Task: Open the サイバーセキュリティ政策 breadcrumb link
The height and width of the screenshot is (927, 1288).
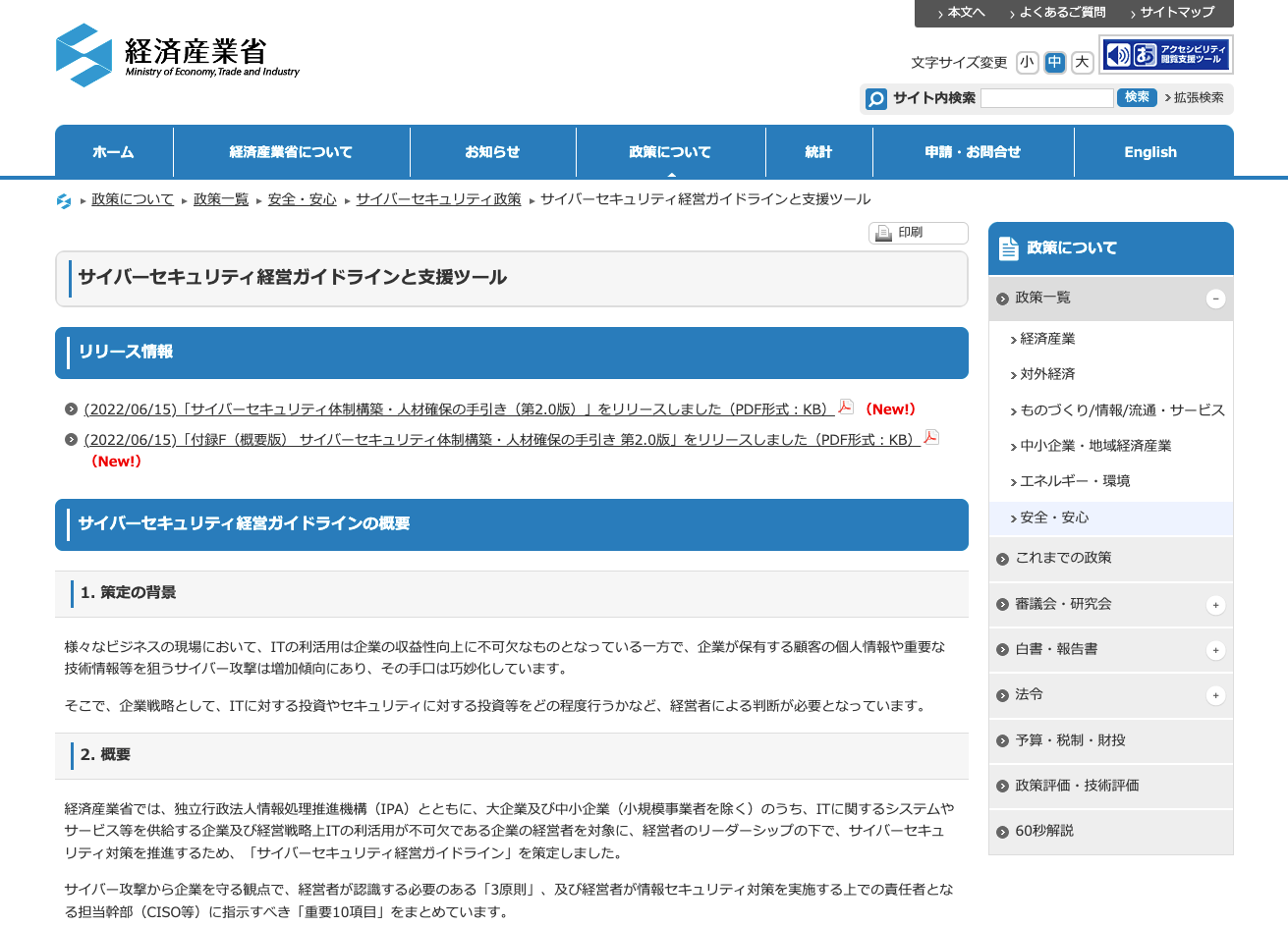Action: point(438,198)
